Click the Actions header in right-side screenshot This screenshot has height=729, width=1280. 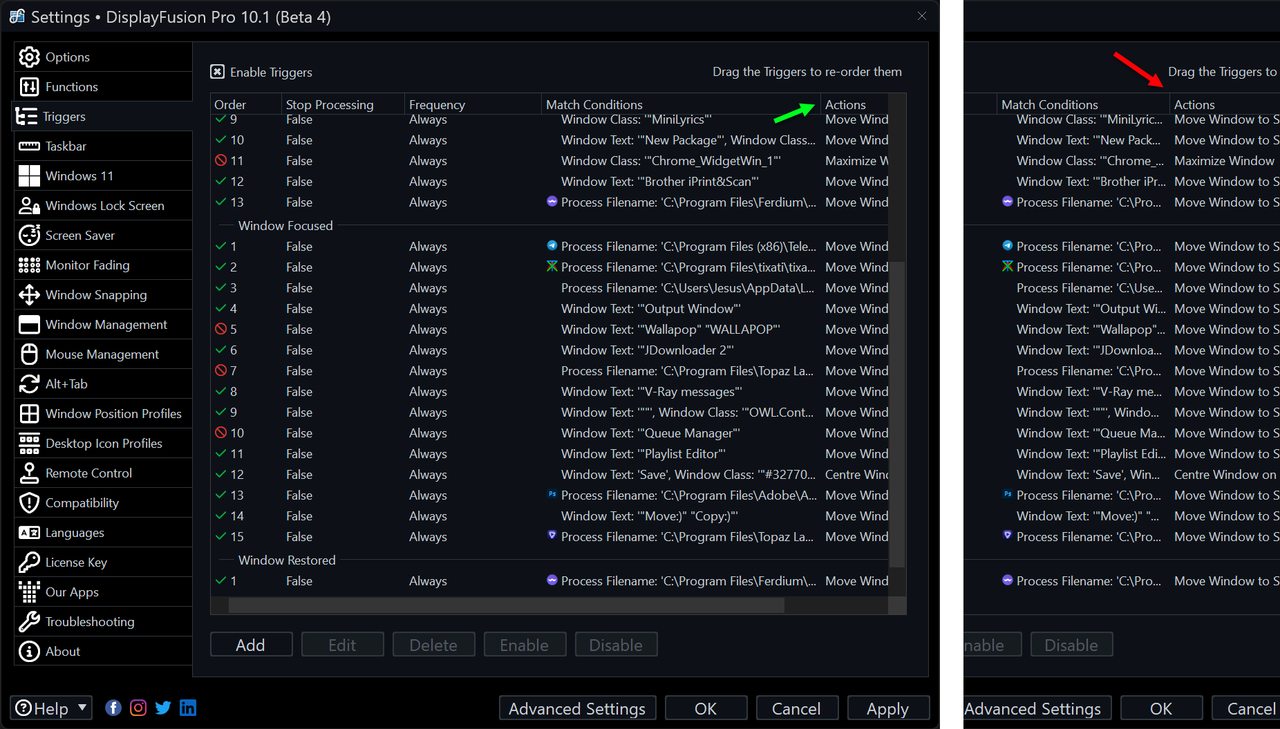(x=1225, y=104)
